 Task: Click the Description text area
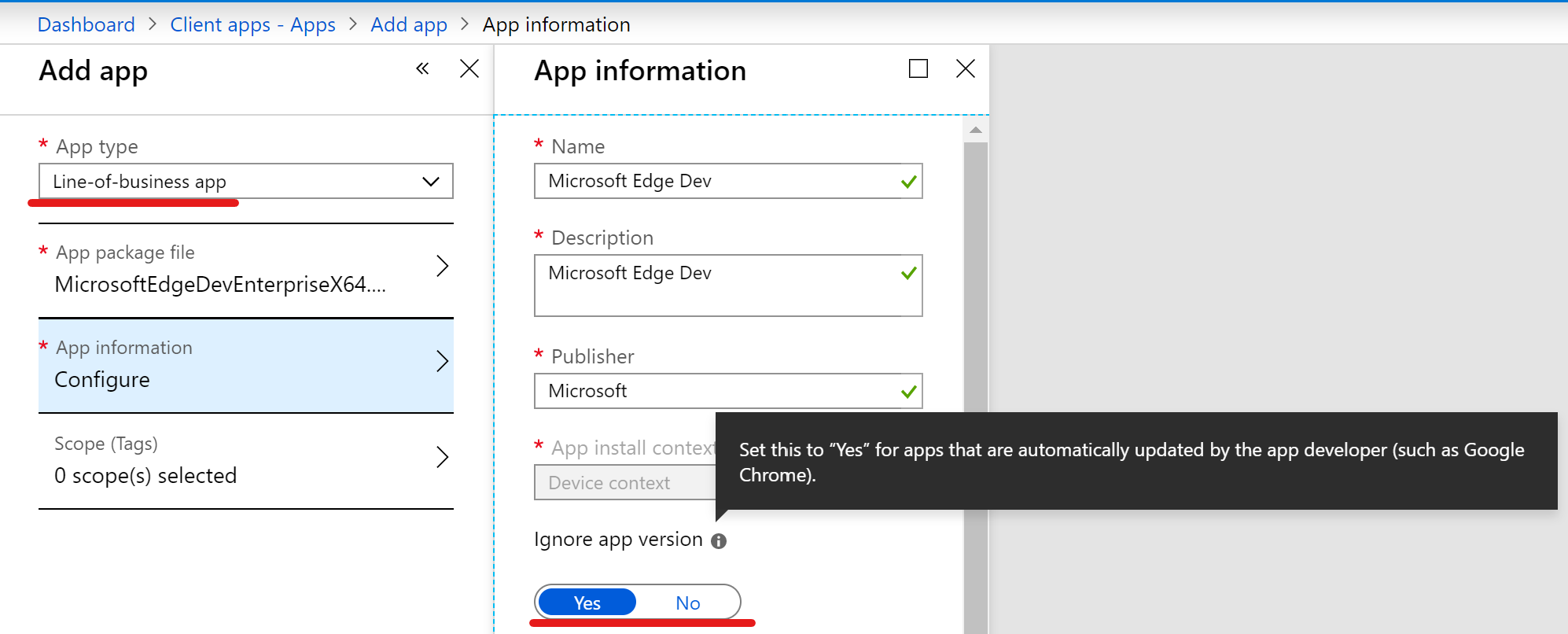tap(728, 286)
